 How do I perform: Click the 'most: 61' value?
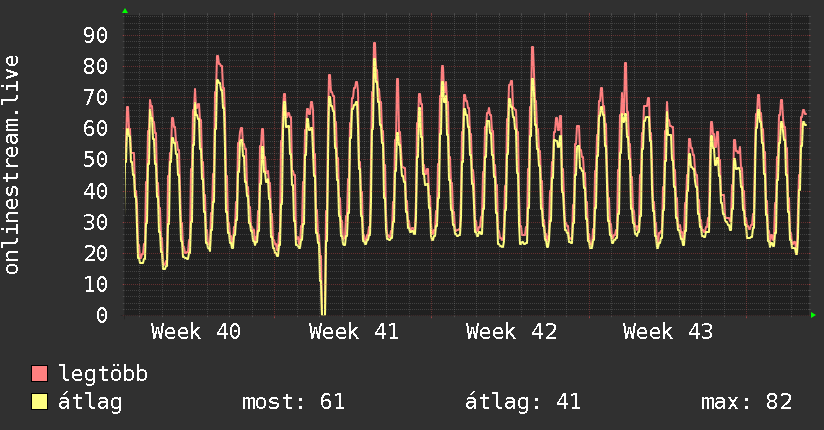[293, 402]
